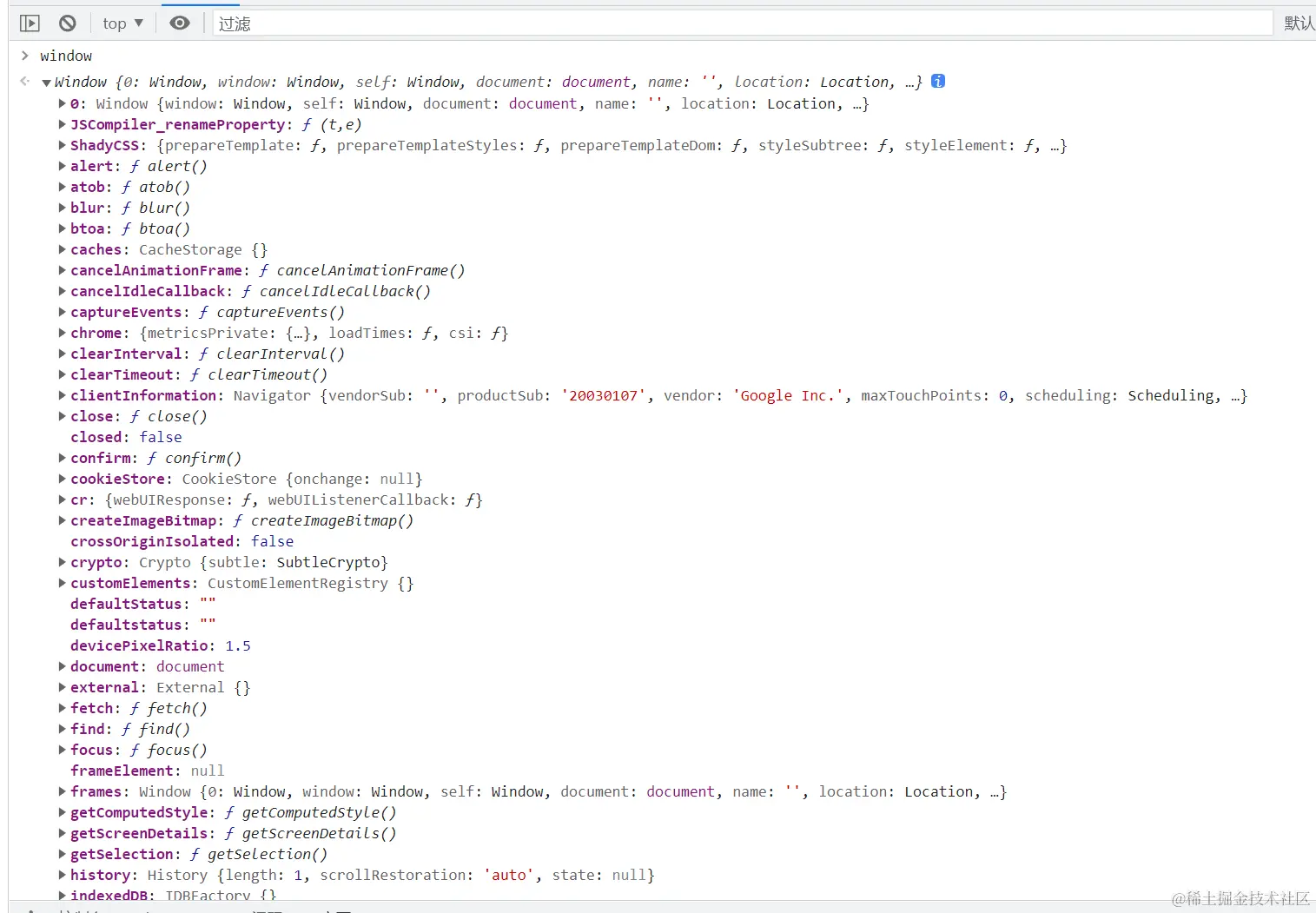Screen dimensions: 1316x913
Task: Focus the 过滤 filter input field
Action: pyautogui.click(x=743, y=23)
